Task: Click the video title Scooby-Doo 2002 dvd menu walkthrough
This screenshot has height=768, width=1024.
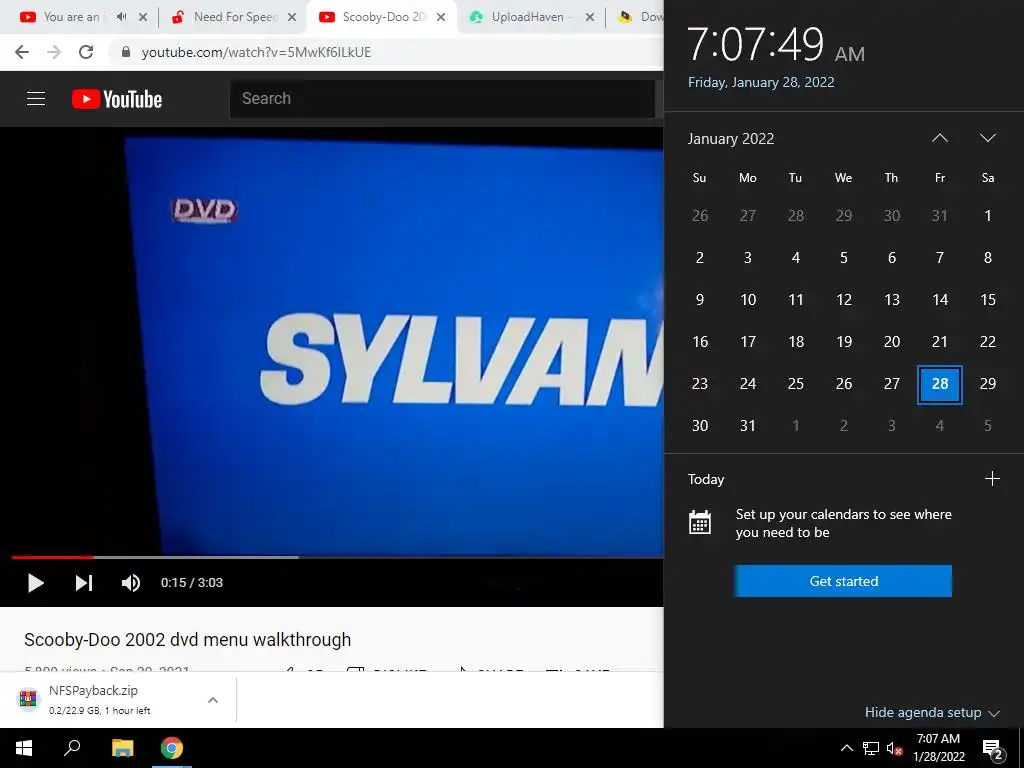Action: point(187,640)
